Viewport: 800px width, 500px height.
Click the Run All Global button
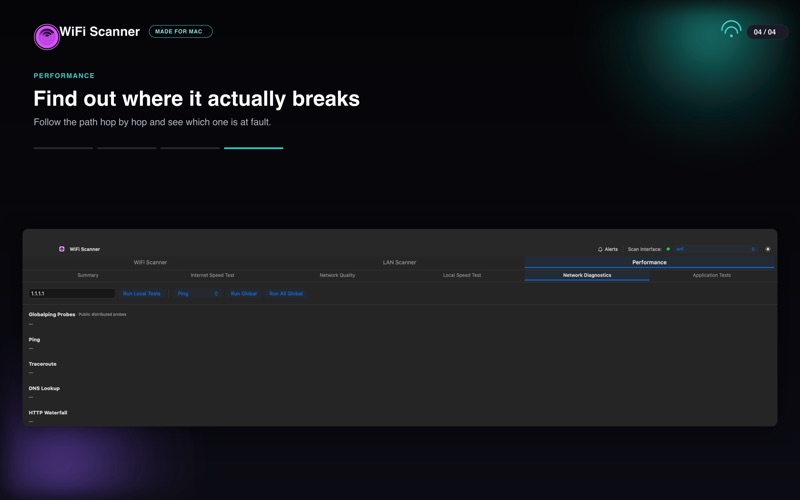tap(286, 293)
